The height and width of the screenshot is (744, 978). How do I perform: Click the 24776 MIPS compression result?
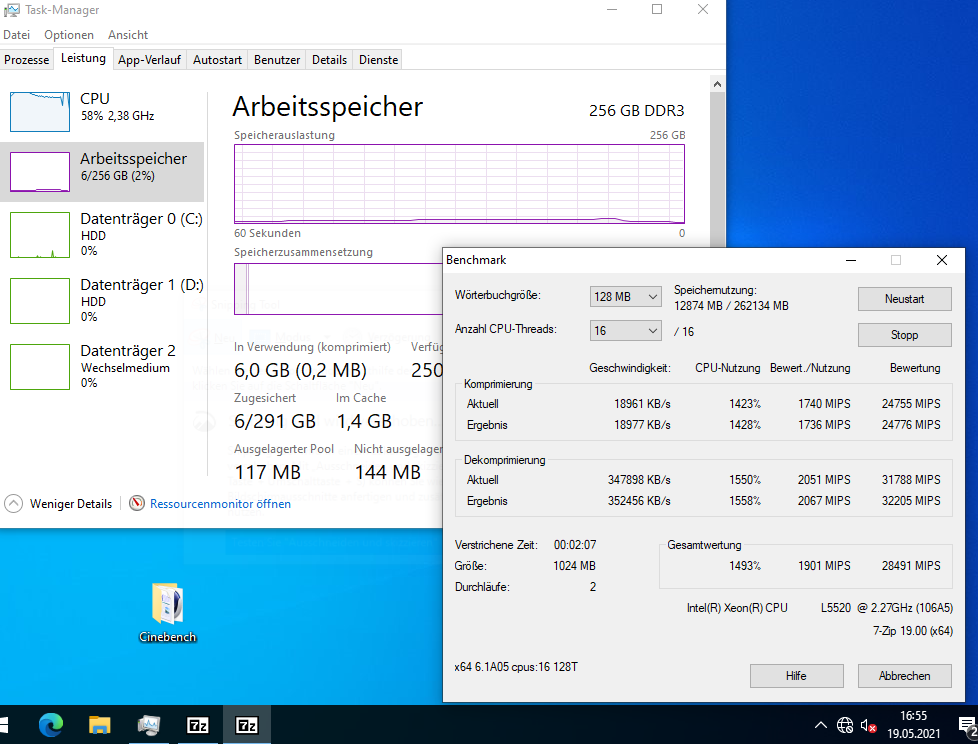[911, 425]
